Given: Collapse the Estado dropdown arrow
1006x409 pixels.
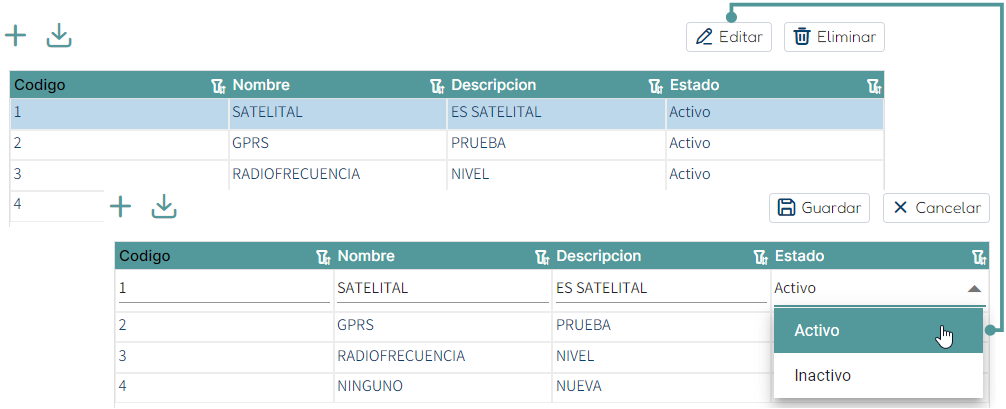Looking at the screenshot, I should [x=974, y=289].
